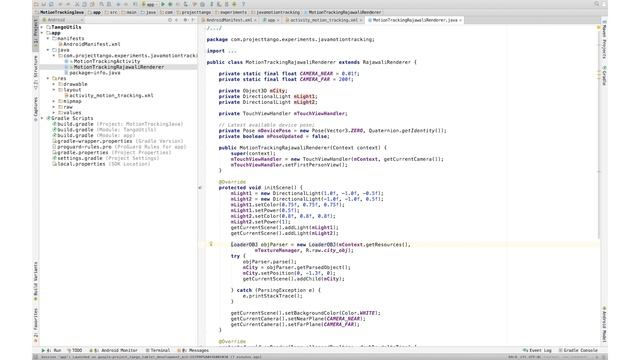Viewport: 640px width, 360px height.
Task: Open the Gradle Console
Action: tap(578, 350)
